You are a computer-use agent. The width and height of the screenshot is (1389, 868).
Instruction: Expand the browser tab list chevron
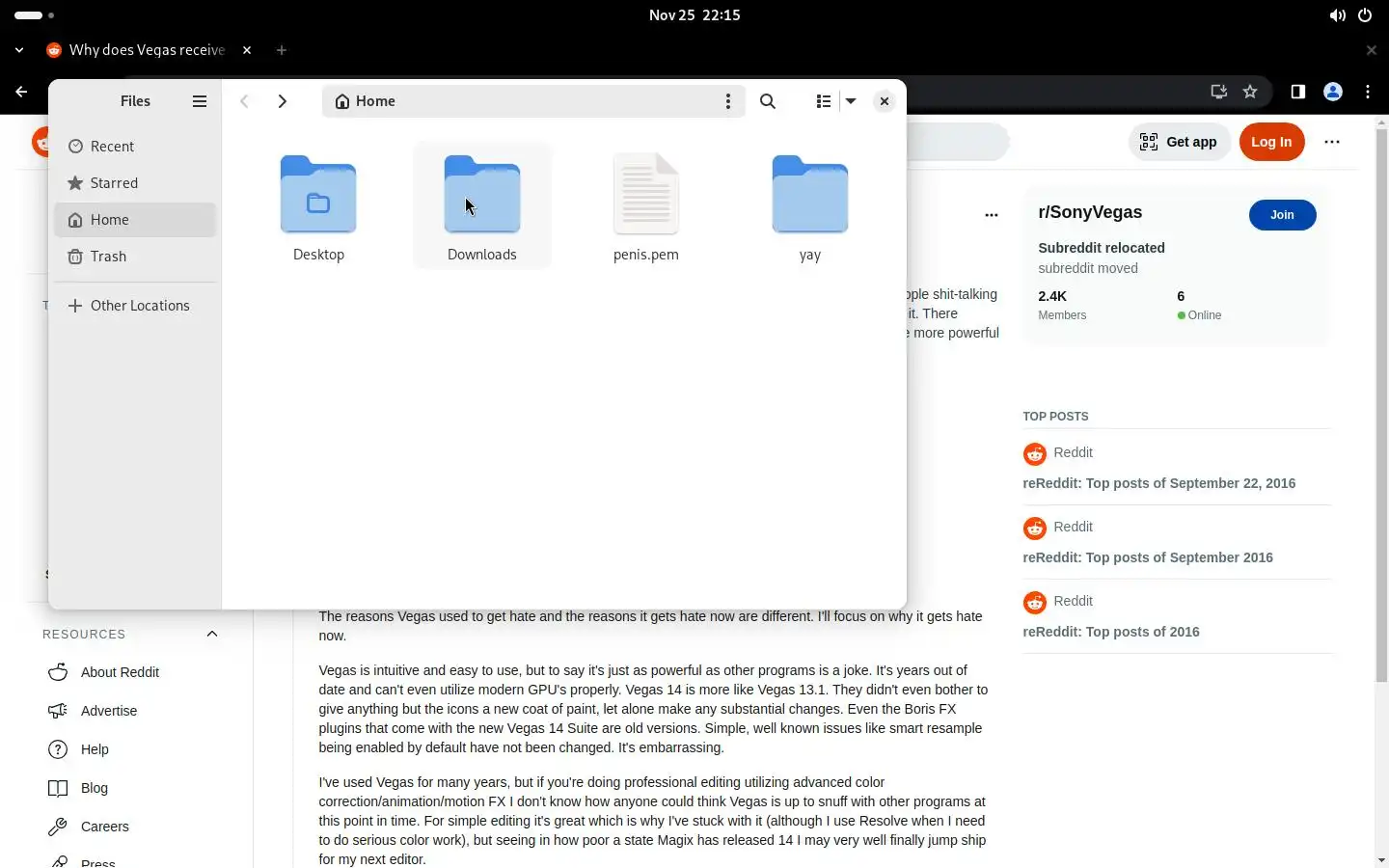coord(19,50)
